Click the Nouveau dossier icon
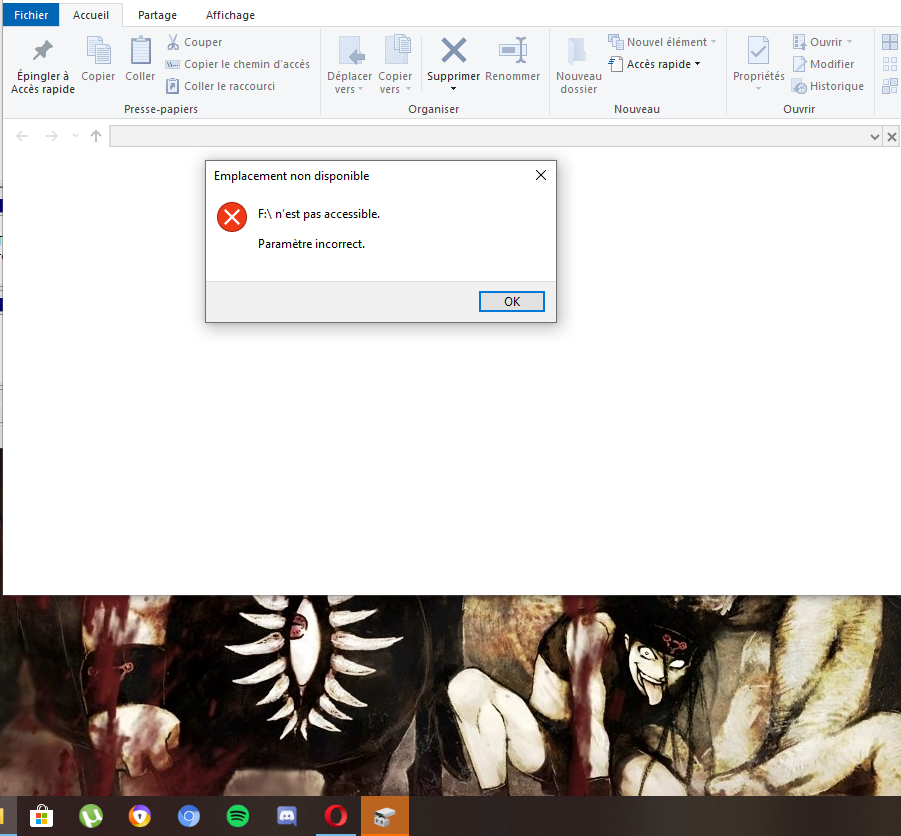 [578, 51]
